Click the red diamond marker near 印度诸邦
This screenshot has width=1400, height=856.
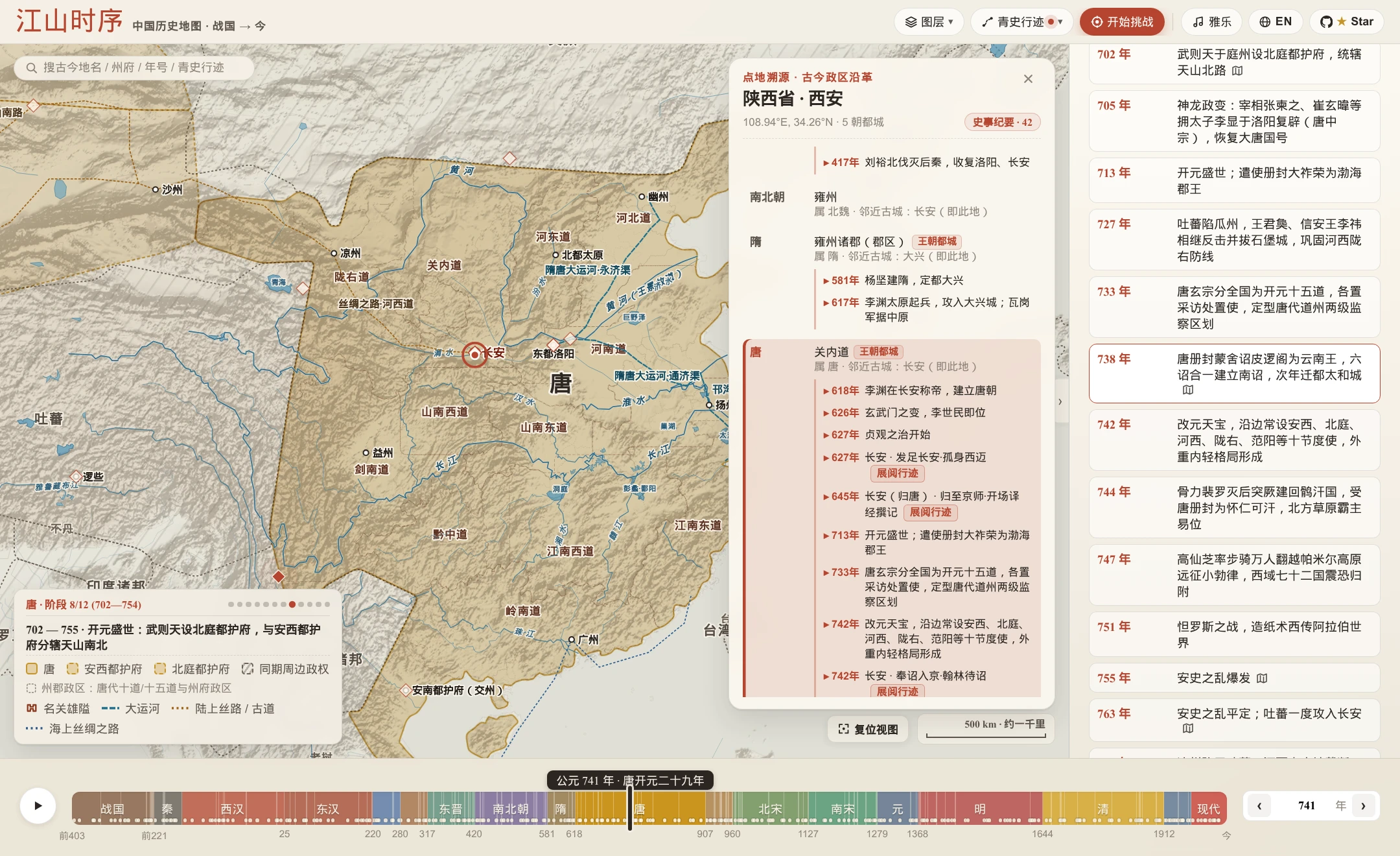[x=279, y=577]
